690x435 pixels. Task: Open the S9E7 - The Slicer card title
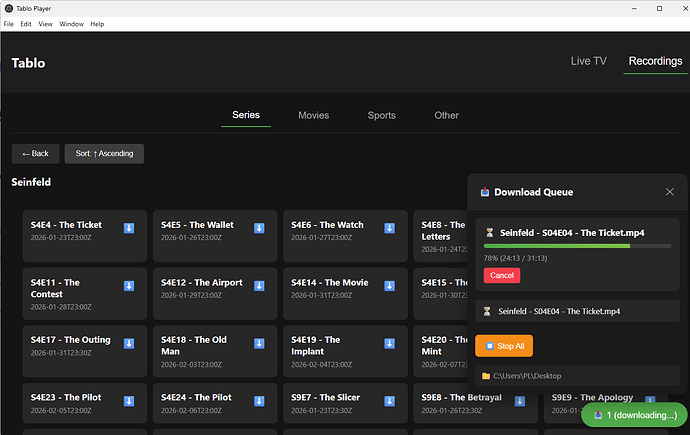point(326,397)
